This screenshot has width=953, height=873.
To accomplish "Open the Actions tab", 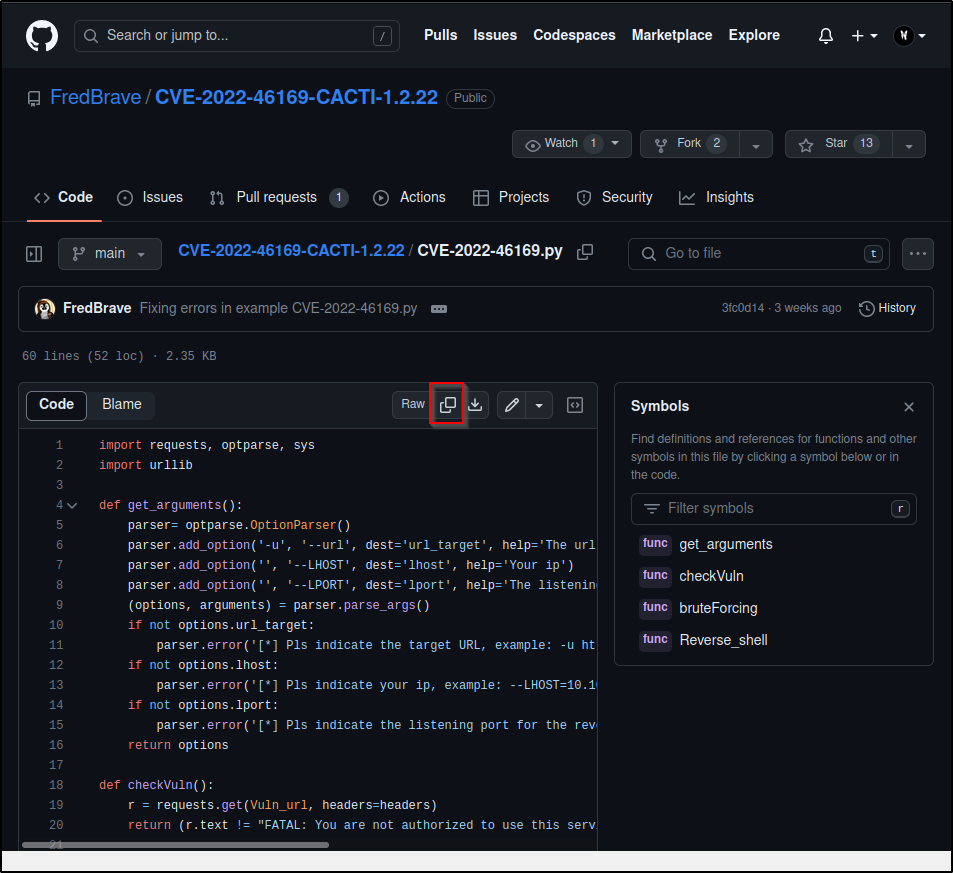I will pos(409,198).
